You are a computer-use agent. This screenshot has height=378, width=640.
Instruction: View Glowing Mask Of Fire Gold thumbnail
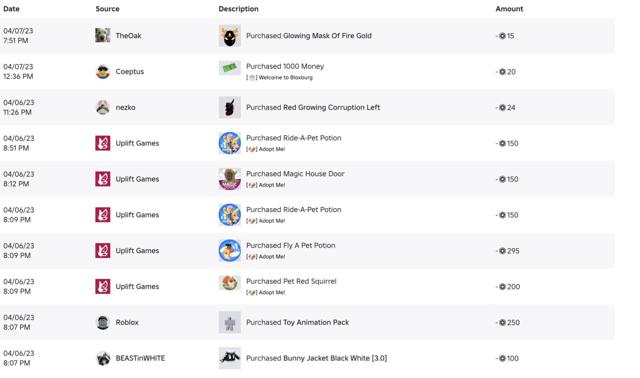click(x=229, y=36)
